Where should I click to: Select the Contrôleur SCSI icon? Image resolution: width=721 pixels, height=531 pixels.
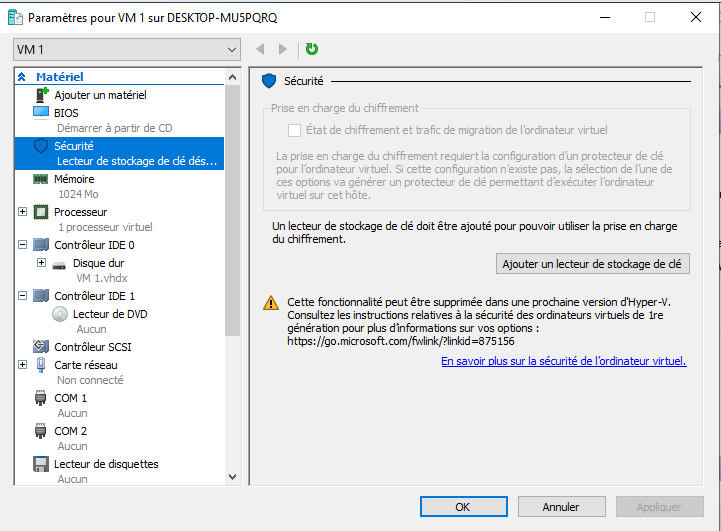[41, 347]
